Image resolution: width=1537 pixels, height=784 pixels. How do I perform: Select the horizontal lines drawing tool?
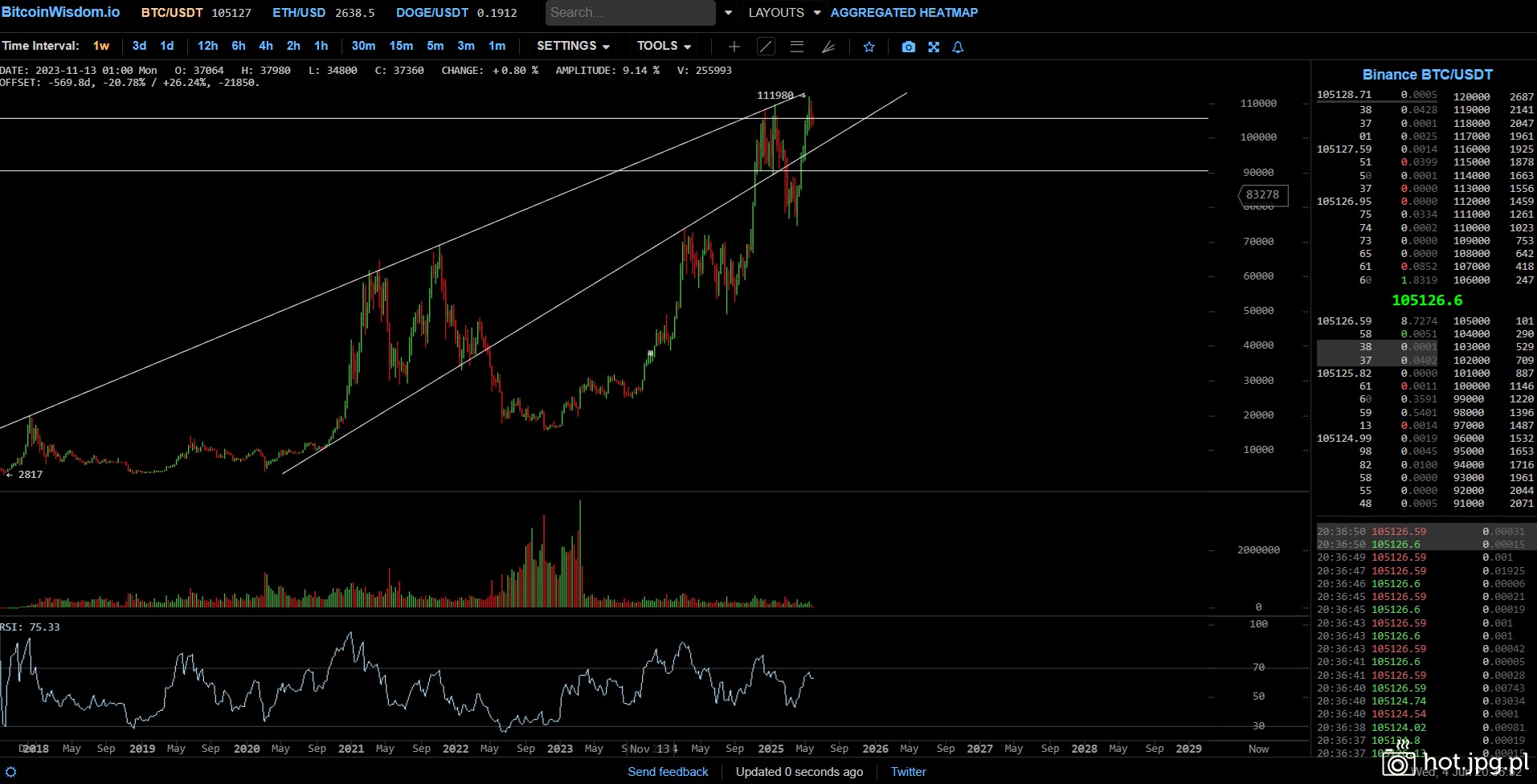point(796,47)
